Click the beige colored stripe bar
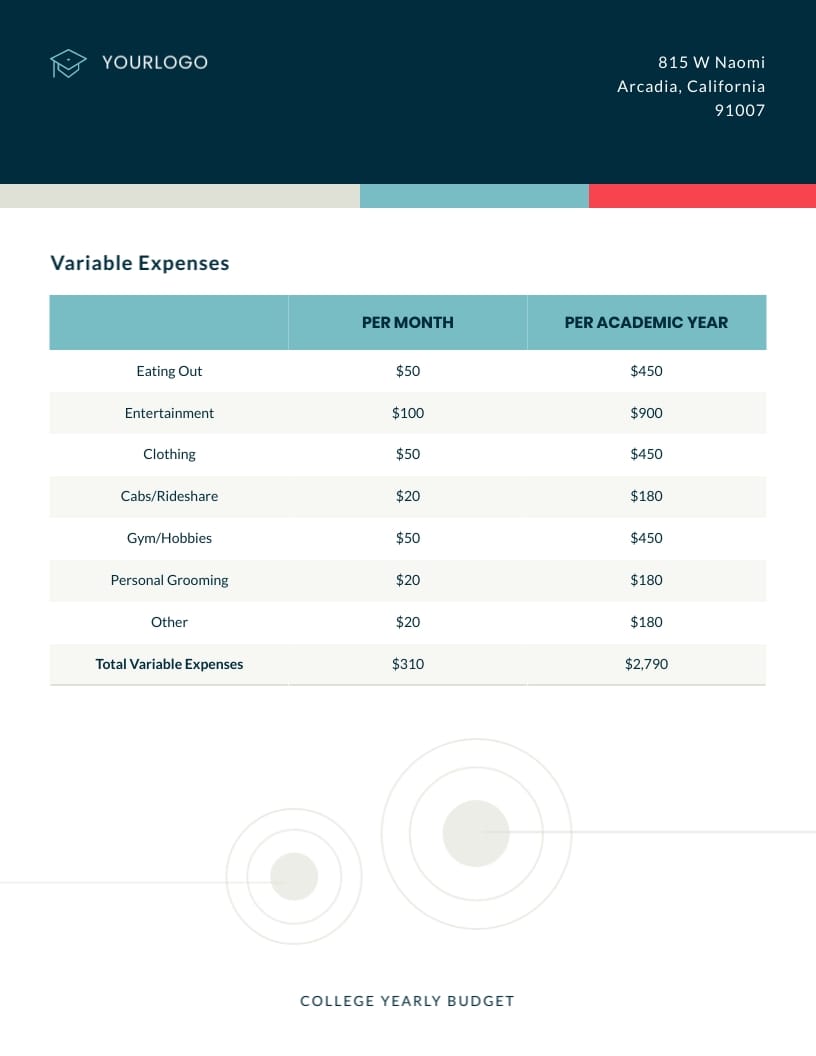 (180, 195)
